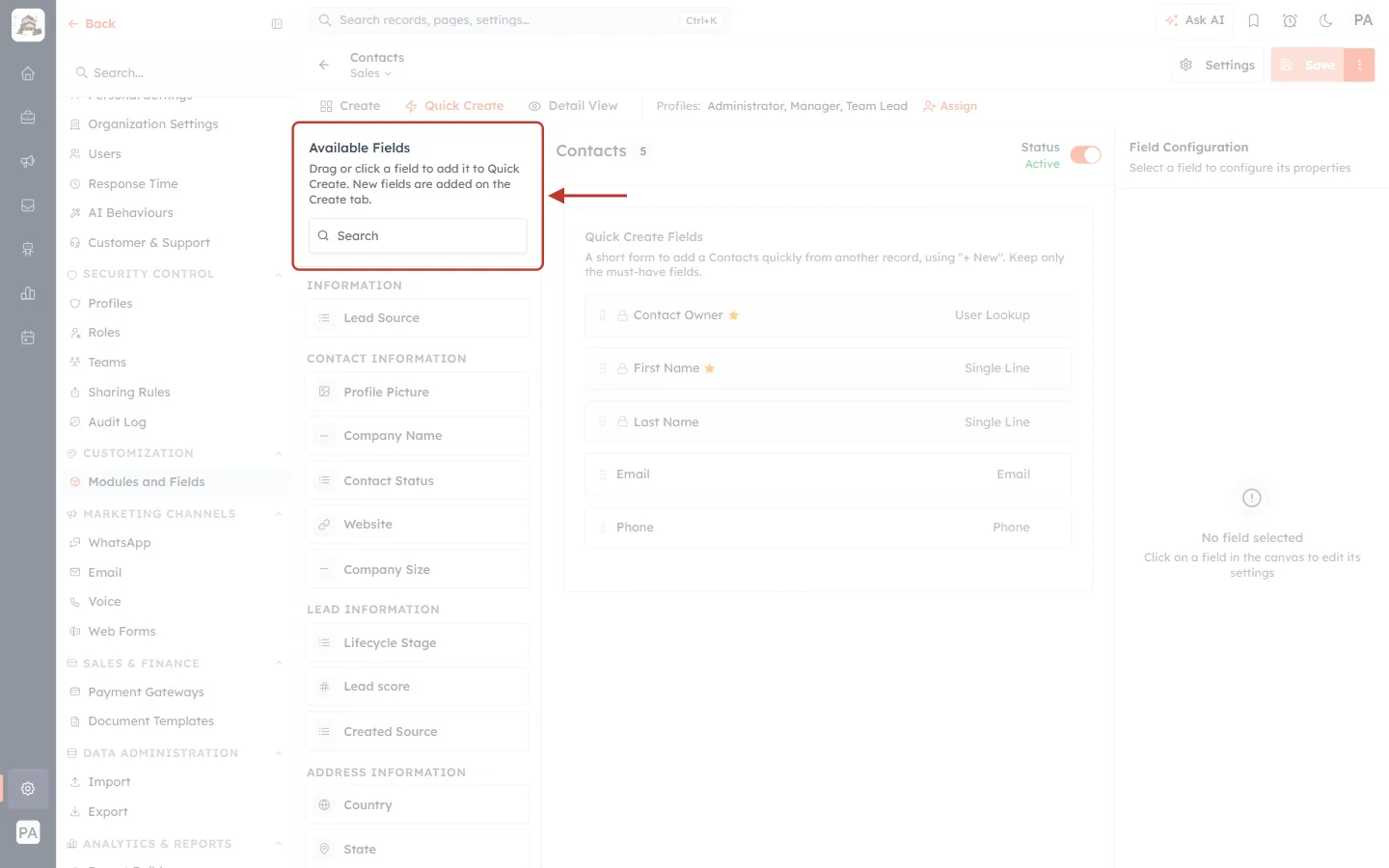The width and height of the screenshot is (1389, 868).
Task: Open the reminders alarm clock icon
Action: coord(1290,20)
